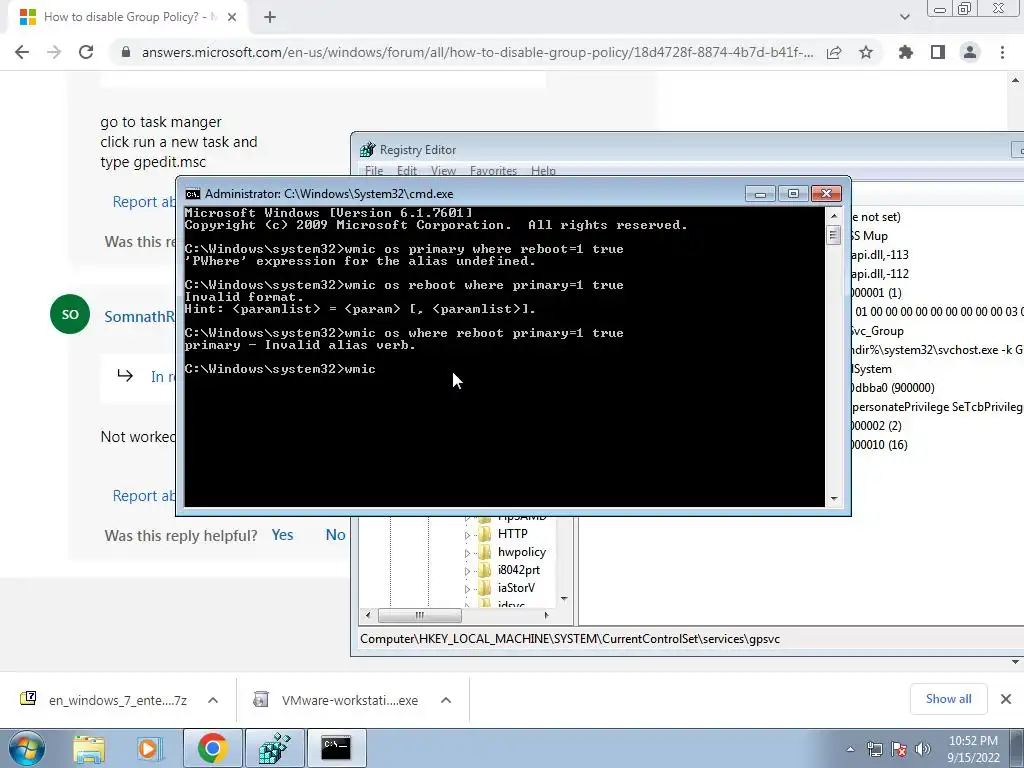Click Show all downloads button

pos(948,699)
